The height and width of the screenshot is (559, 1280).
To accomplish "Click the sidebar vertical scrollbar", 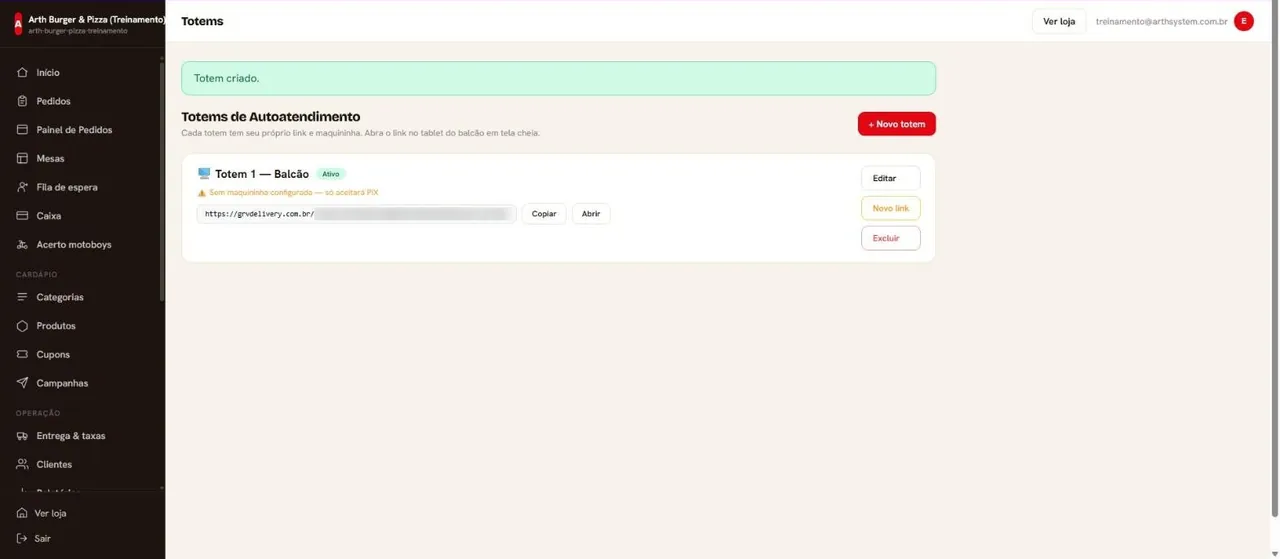I will pyautogui.click(x=162, y=180).
